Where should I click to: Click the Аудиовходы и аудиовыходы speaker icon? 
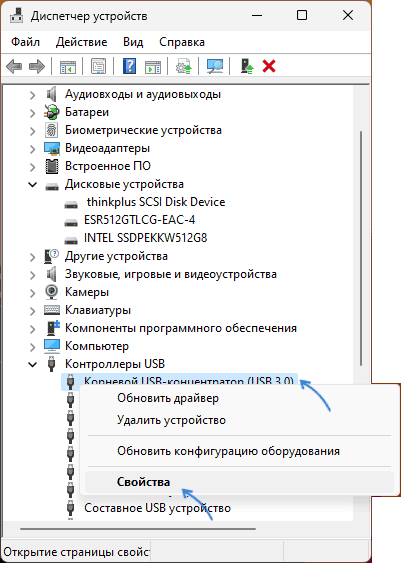(x=52, y=94)
